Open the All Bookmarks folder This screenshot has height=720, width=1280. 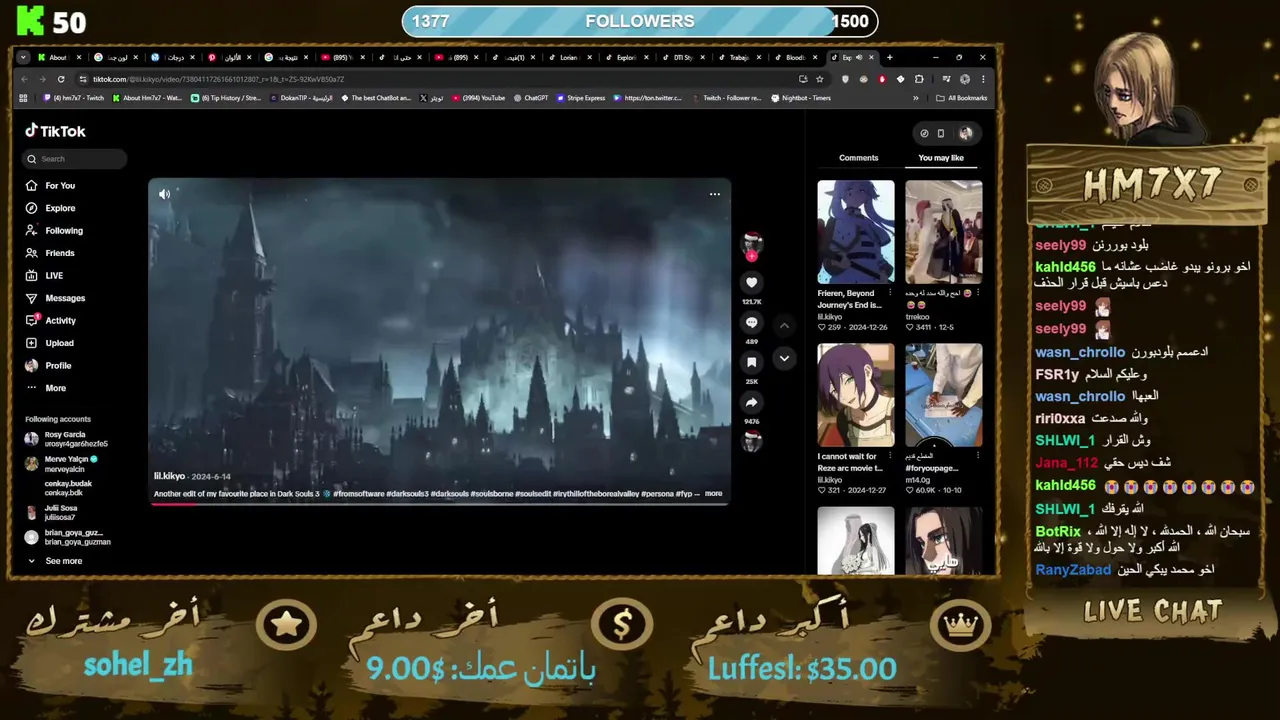pyautogui.click(x=962, y=98)
